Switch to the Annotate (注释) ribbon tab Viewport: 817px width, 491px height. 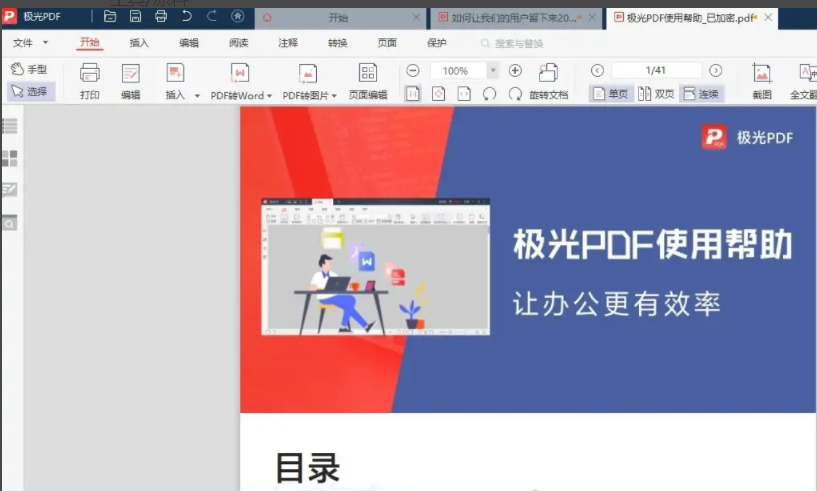coord(288,43)
